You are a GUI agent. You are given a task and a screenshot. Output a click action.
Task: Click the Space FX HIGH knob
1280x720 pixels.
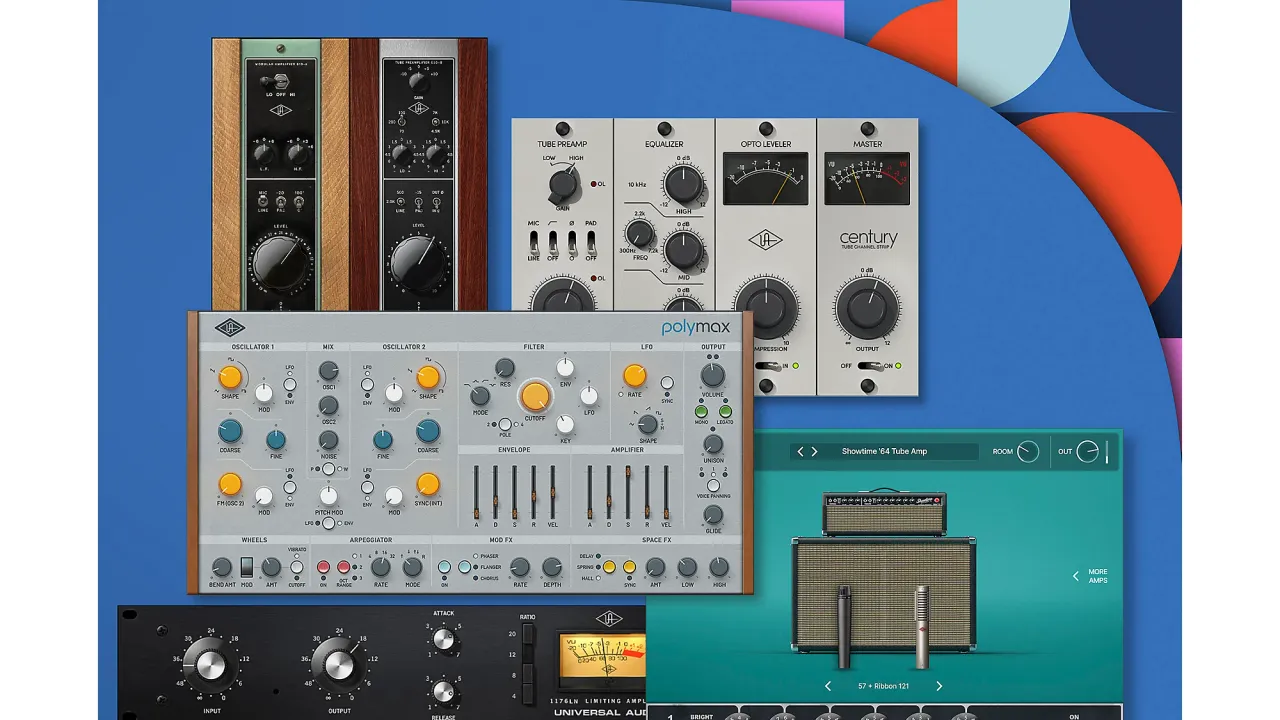718,567
